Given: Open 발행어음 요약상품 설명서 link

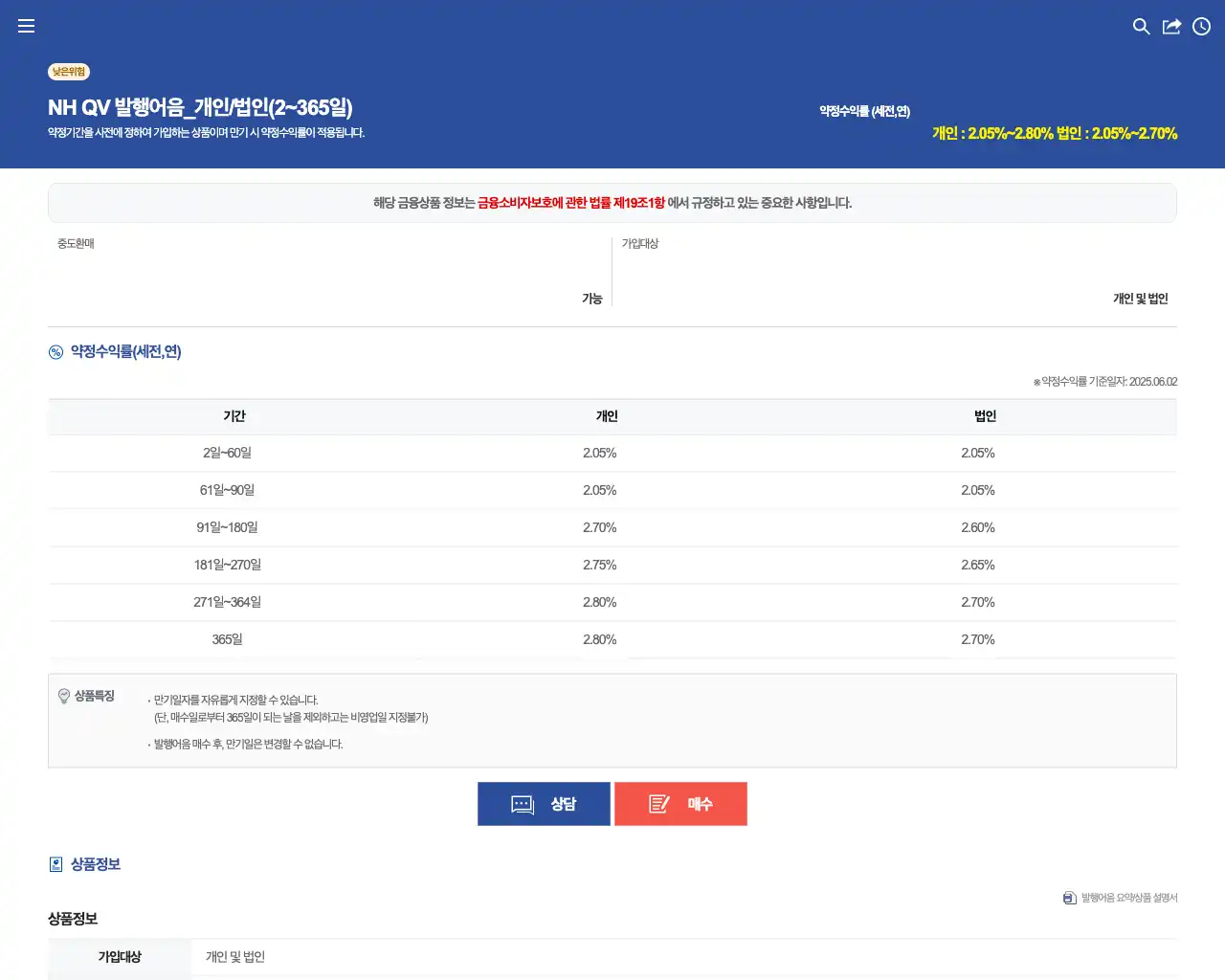Looking at the screenshot, I should [1129, 898].
